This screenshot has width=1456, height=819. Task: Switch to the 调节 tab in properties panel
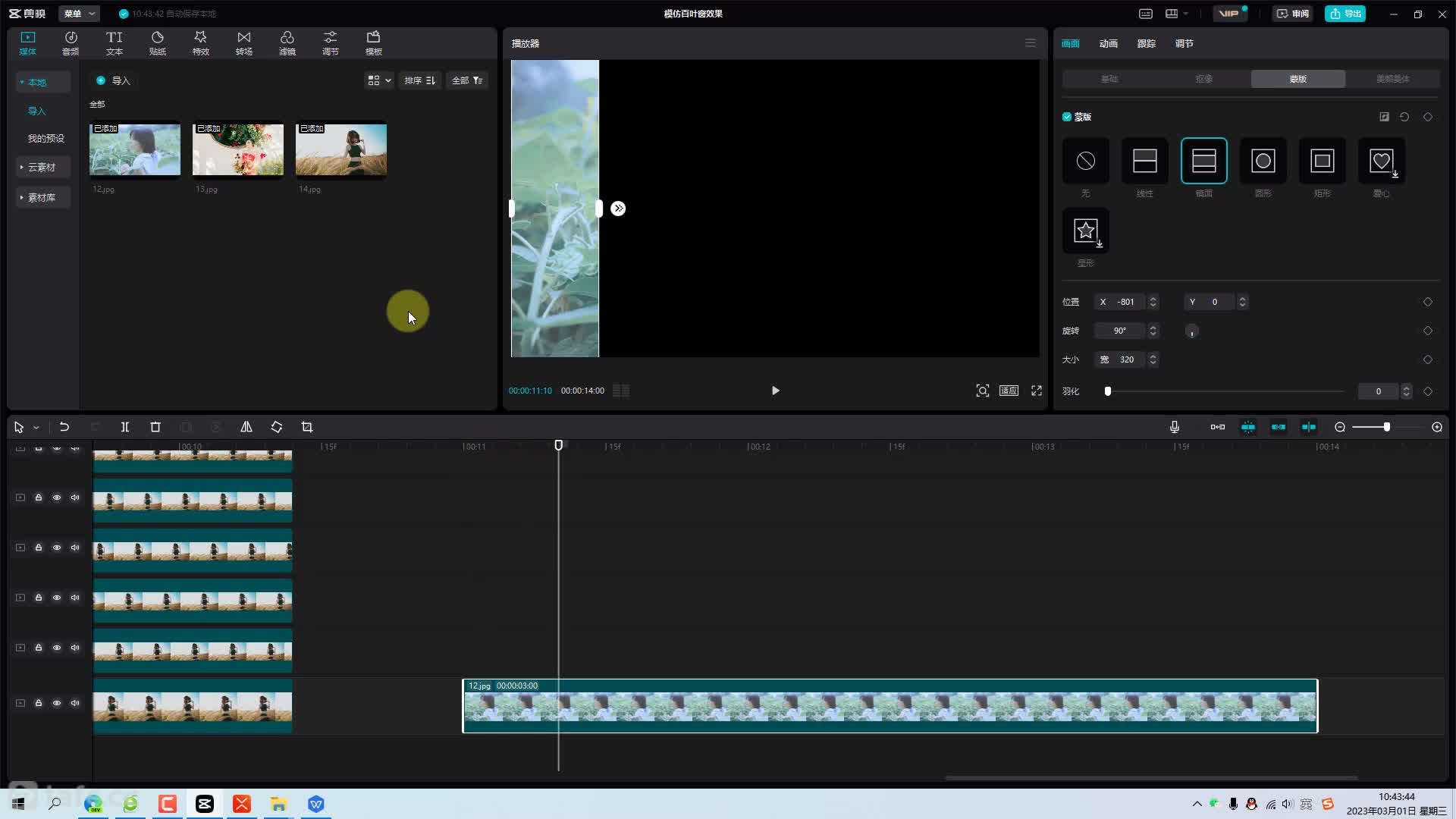coord(1184,43)
